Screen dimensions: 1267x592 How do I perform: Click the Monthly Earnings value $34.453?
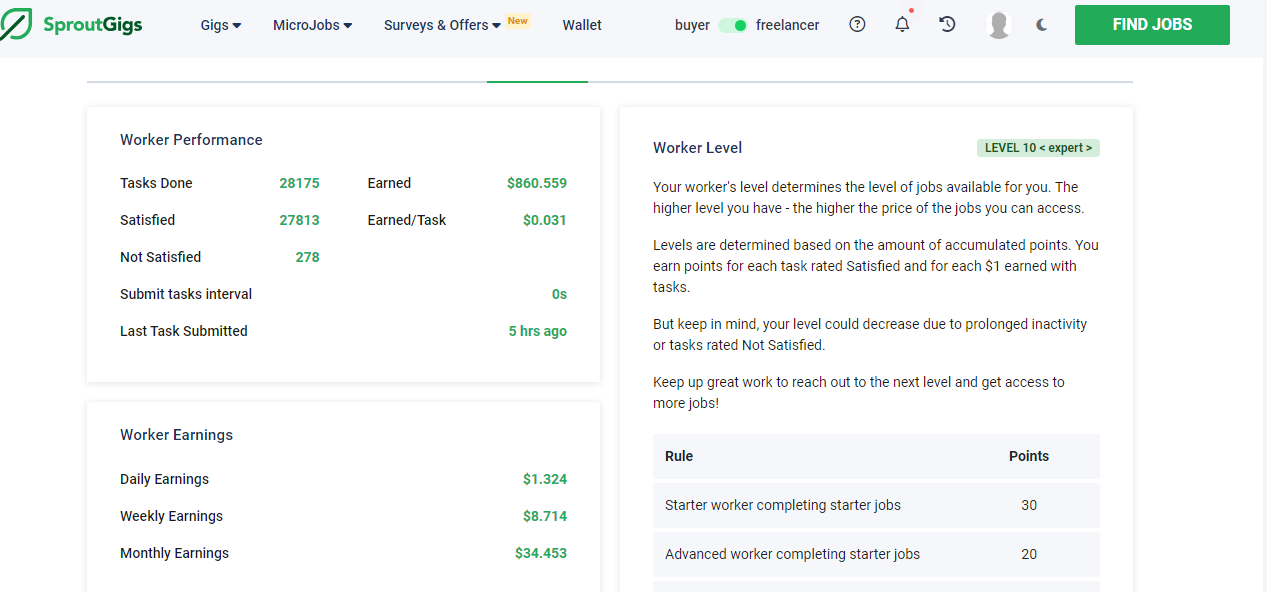(x=540, y=553)
